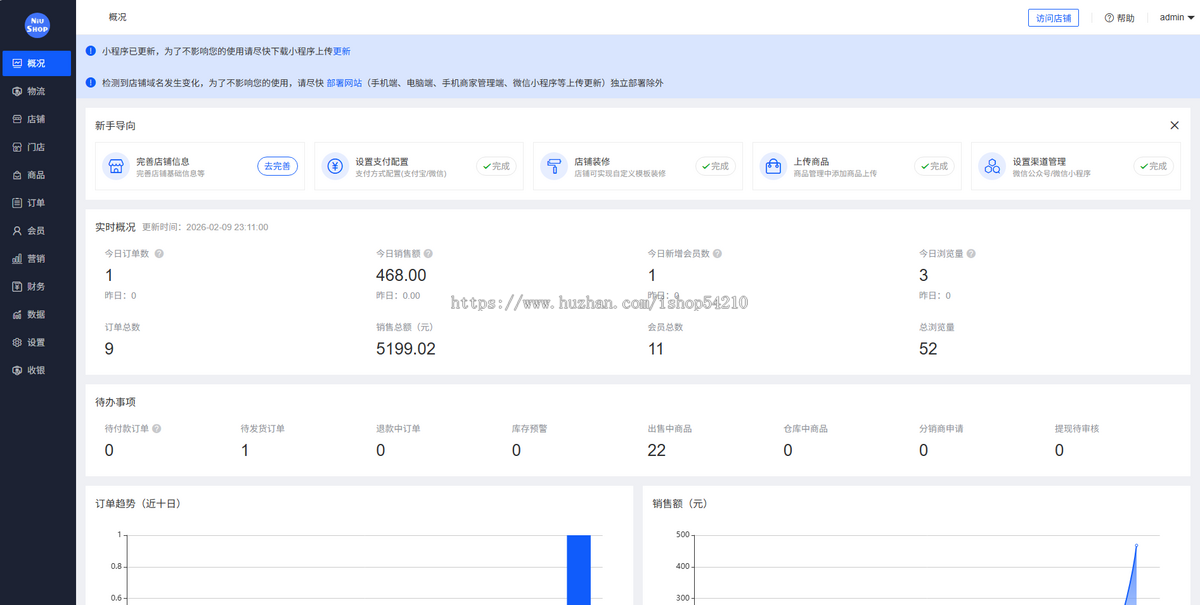Click the NiuShop logo

37,24
